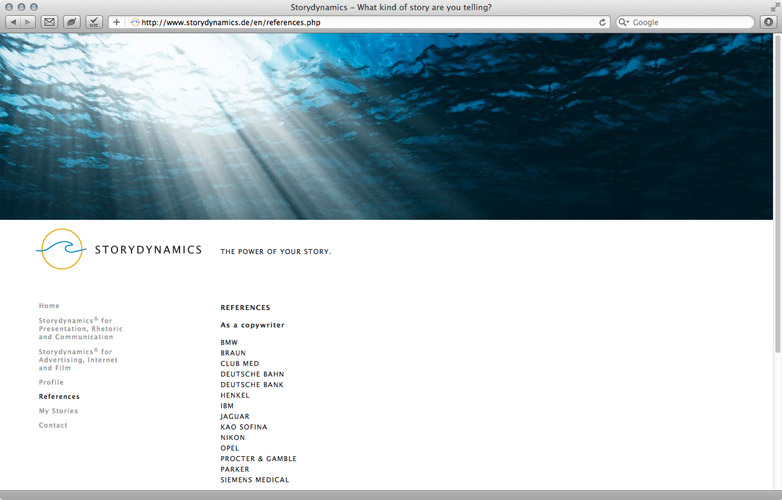The image size is (782, 500).
Task: Open the Home navigation link
Action: pos(49,306)
